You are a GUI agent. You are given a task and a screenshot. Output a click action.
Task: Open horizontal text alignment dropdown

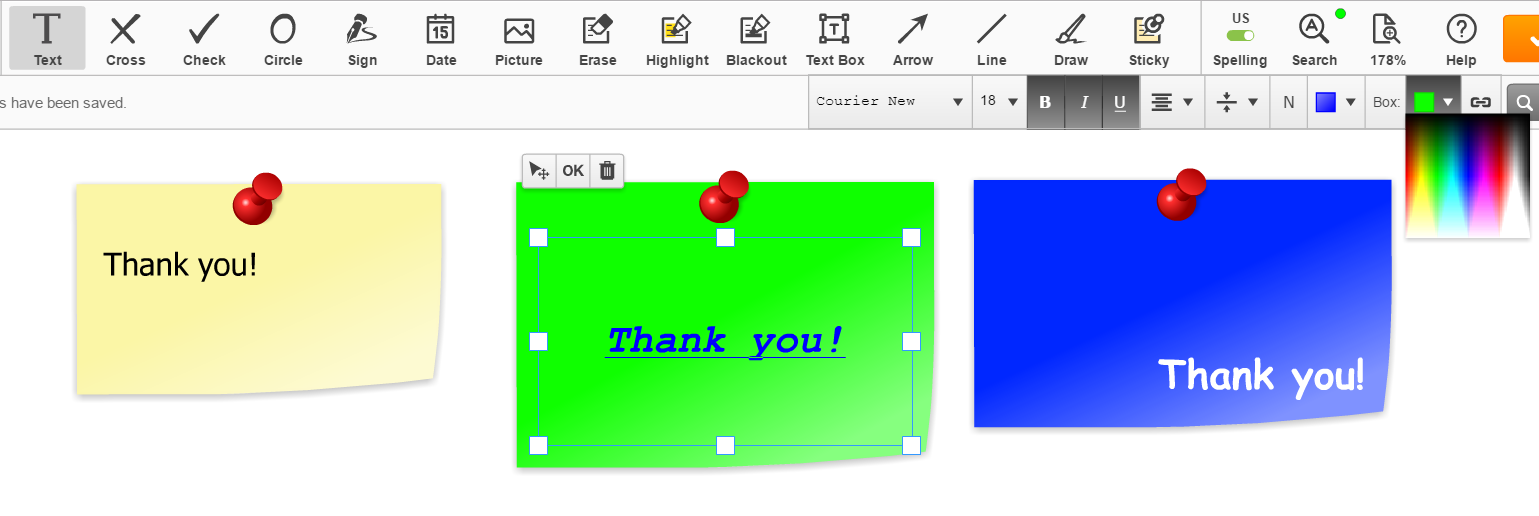(1172, 102)
